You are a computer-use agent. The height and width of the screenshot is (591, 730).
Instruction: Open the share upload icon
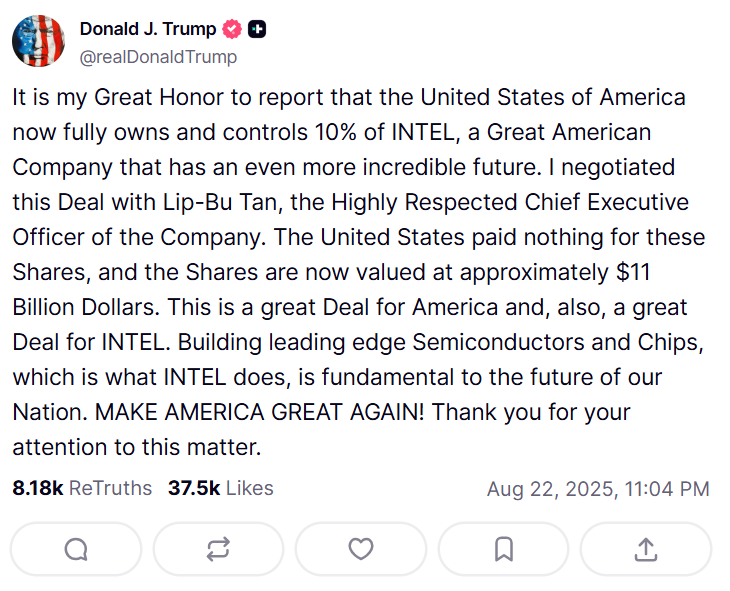pos(646,549)
